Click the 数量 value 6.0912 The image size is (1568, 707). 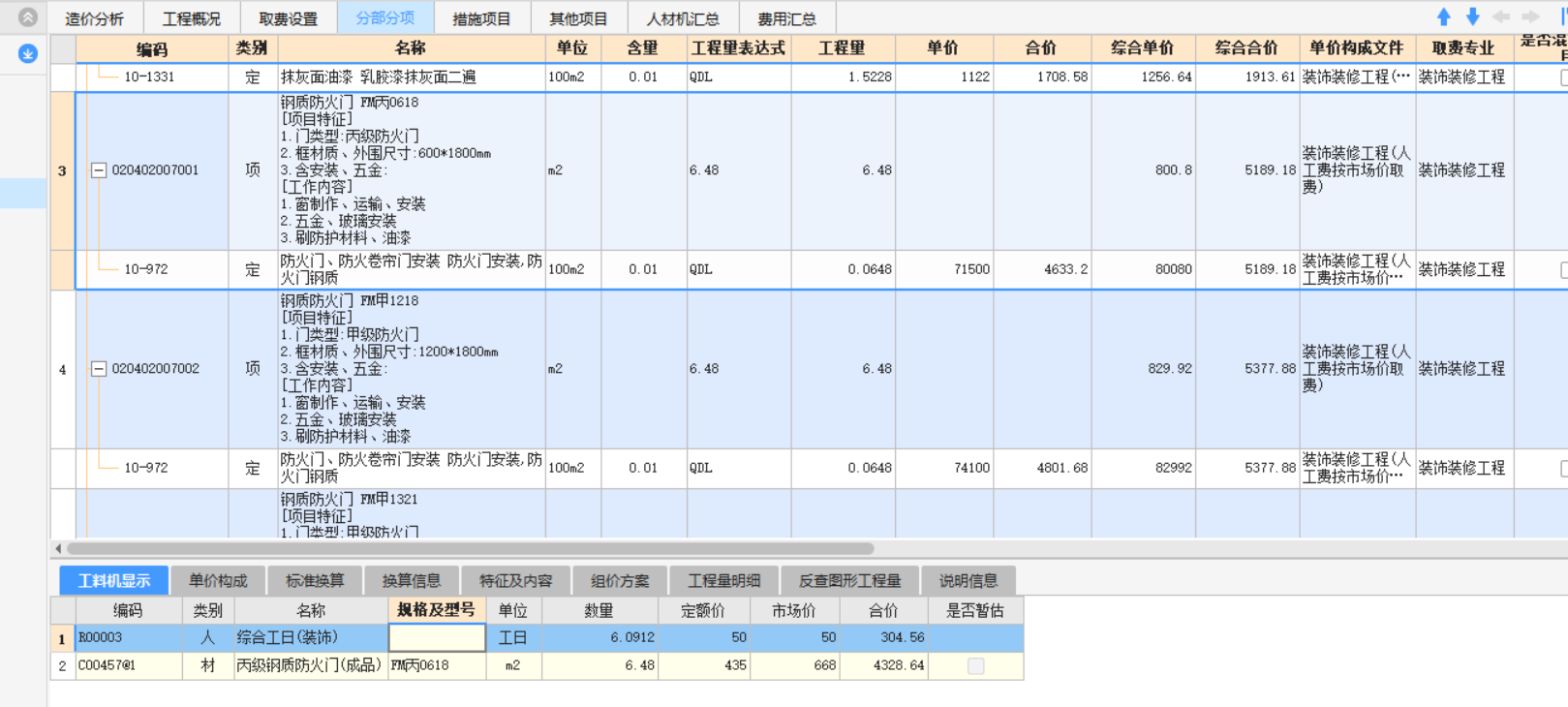(632, 637)
